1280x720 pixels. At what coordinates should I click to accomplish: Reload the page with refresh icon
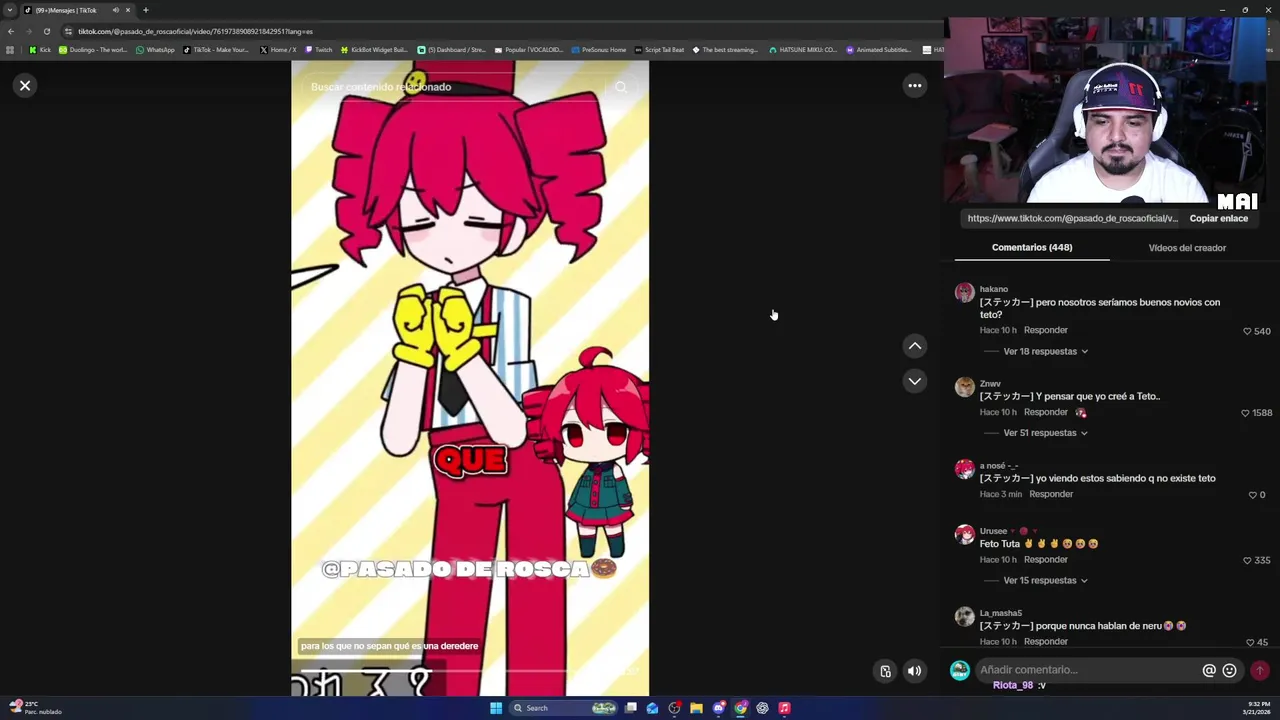(x=46, y=31)
